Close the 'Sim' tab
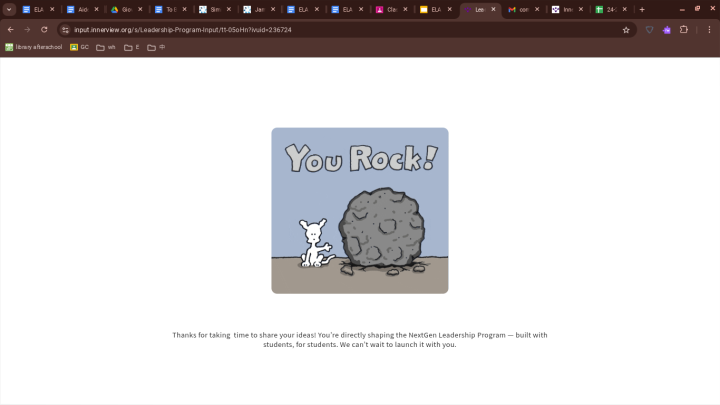Image resolution: width=720 pixels, height=405 pixels. (229, 9)
